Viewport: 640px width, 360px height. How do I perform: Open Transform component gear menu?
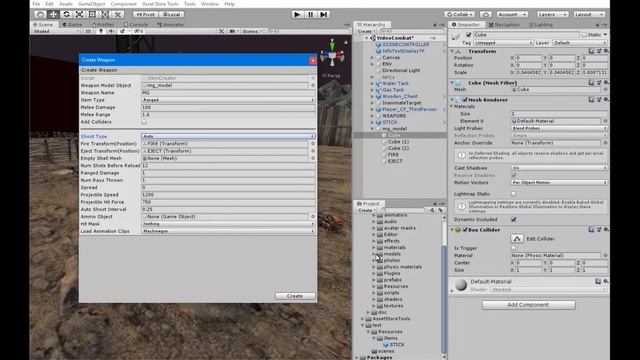coord(606,51)
